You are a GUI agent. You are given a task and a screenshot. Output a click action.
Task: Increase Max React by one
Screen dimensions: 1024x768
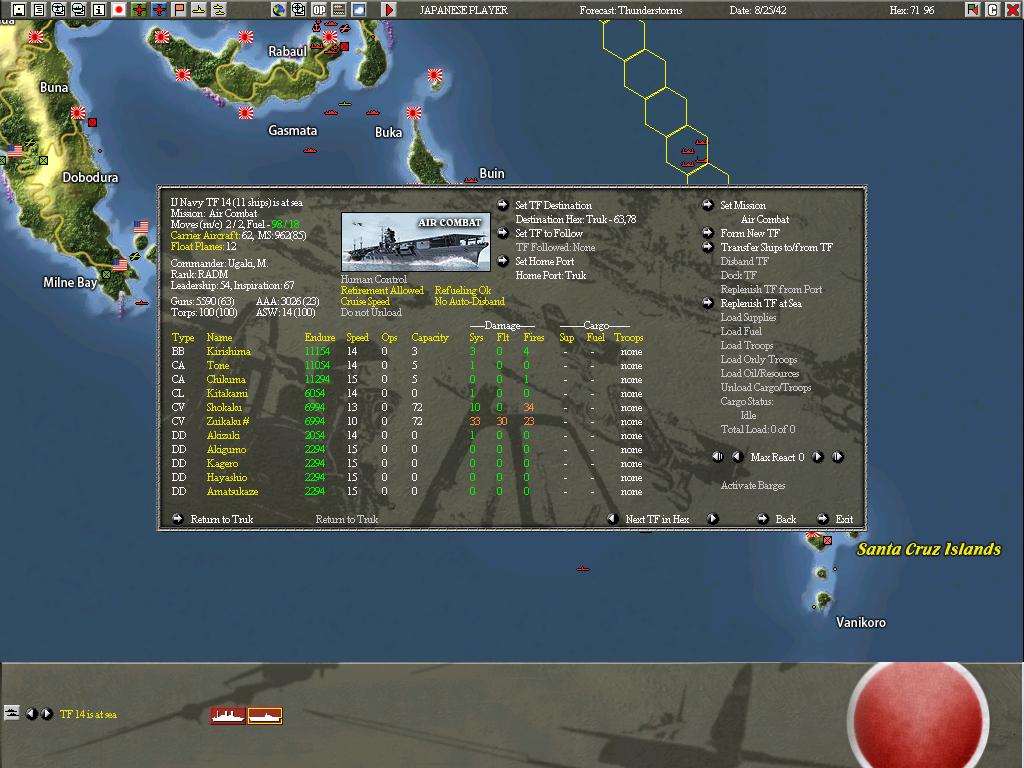click(818, 457)
